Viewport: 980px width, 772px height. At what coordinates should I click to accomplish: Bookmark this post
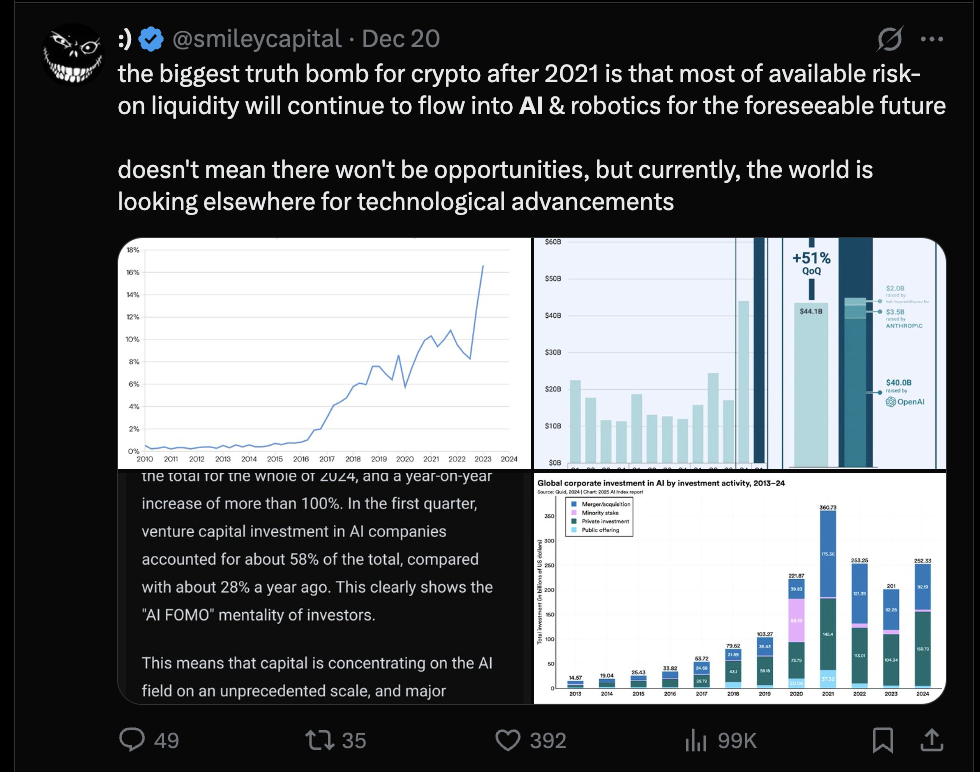882,740
